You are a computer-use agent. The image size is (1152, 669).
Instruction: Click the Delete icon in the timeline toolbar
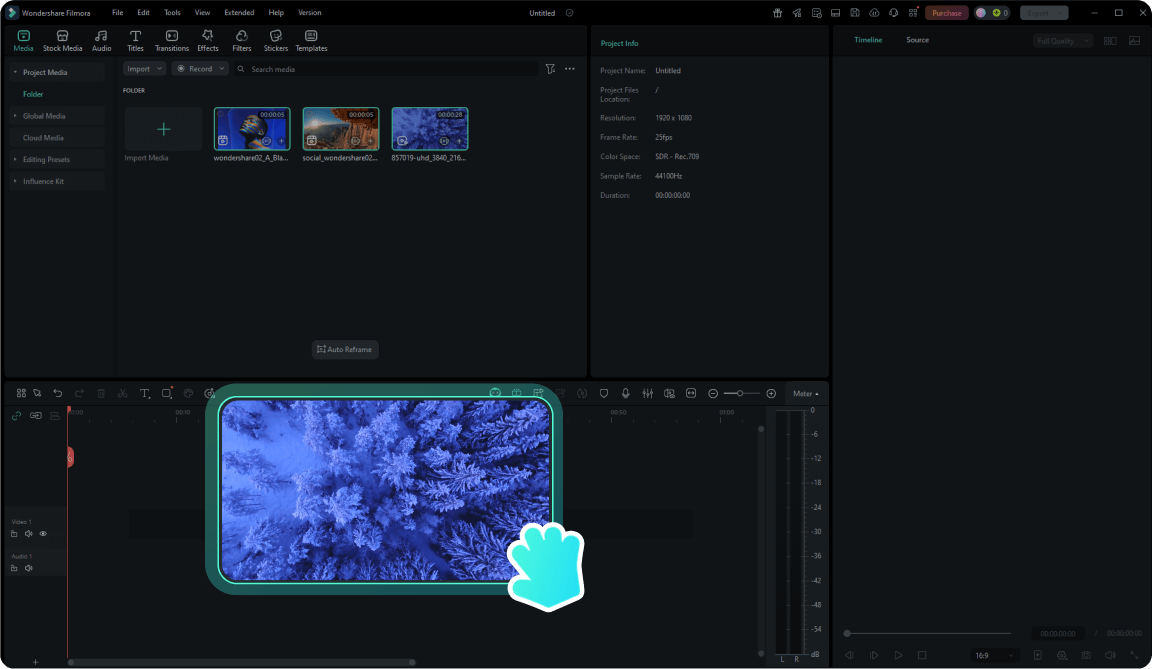[x=101, y=393]
